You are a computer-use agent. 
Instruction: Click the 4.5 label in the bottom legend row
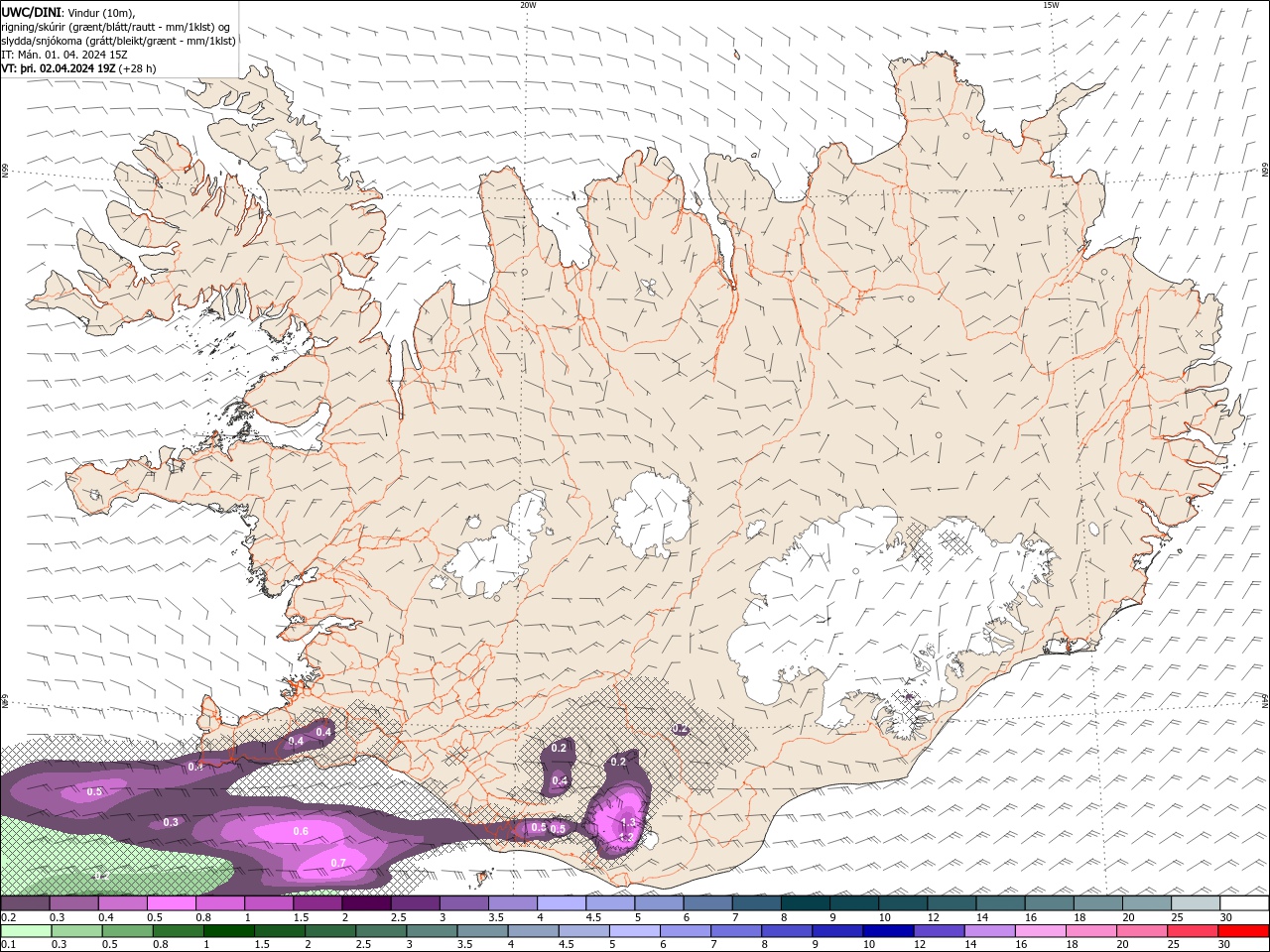[x=567, y=945]
